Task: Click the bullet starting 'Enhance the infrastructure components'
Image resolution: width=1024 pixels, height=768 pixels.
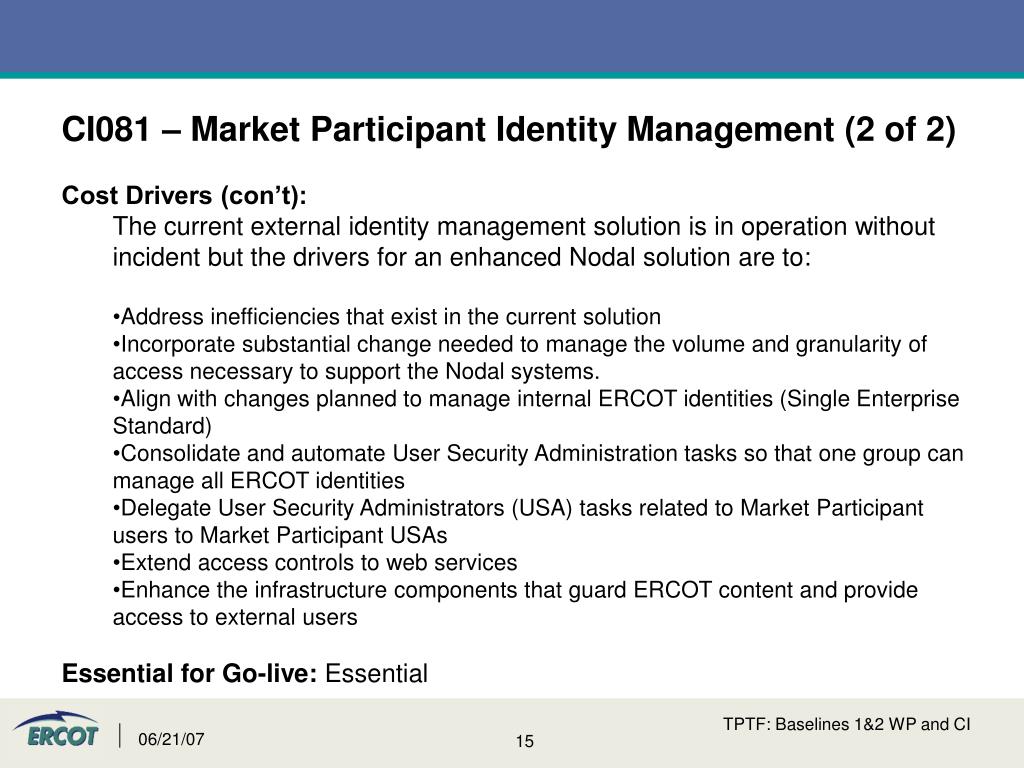Action: (x=515, y=603)
